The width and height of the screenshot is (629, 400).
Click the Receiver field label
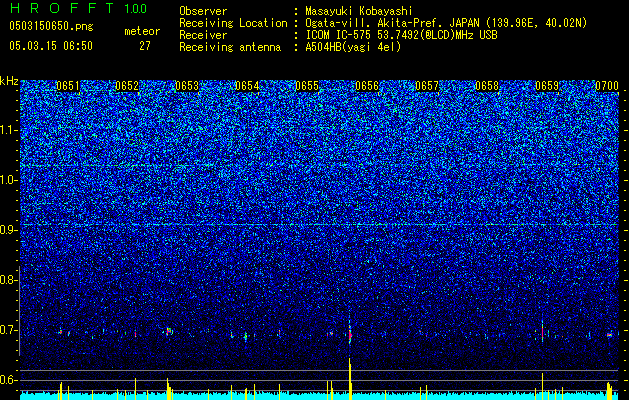coord(203,35)
